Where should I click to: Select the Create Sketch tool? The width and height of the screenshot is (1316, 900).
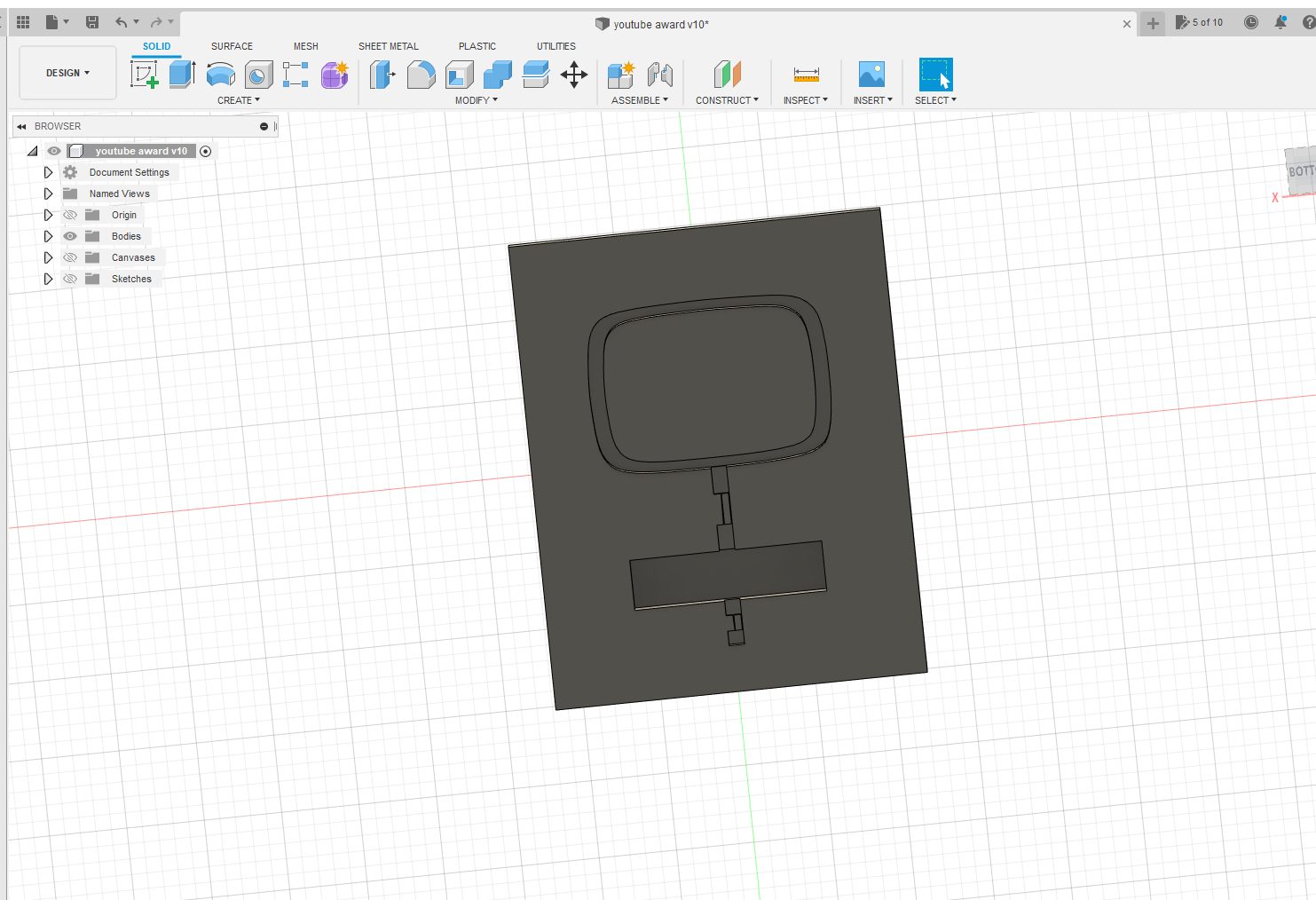coord(145,75)
